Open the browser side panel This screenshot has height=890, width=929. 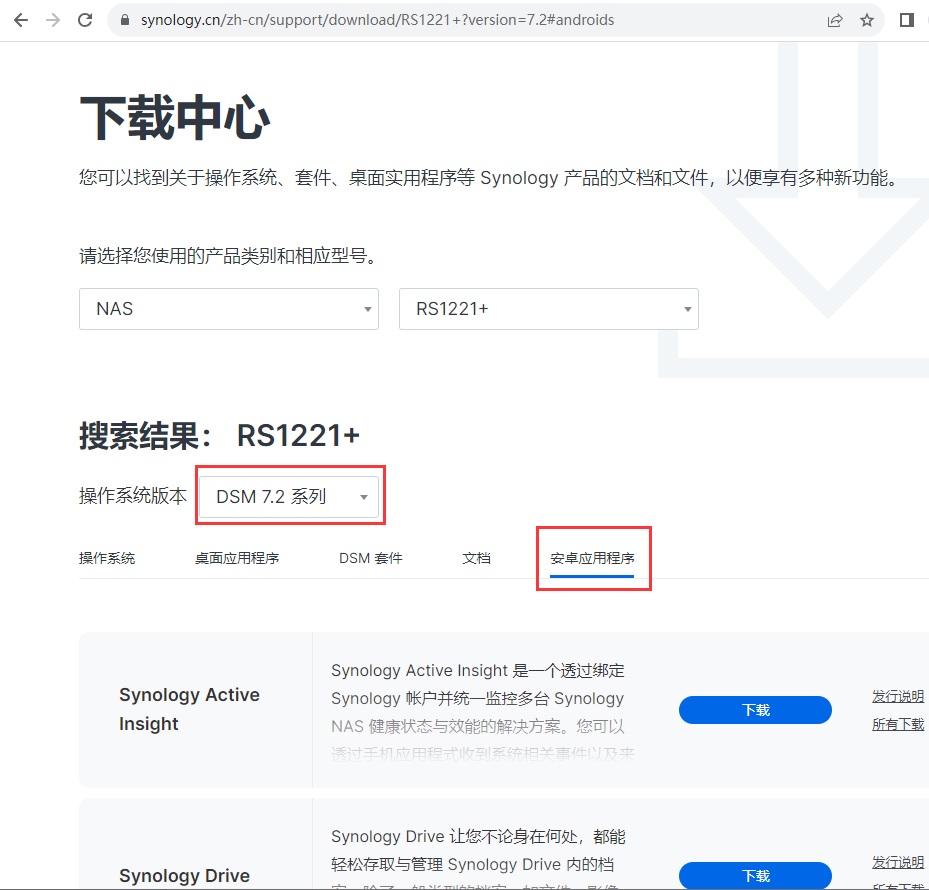coord(906,20)
